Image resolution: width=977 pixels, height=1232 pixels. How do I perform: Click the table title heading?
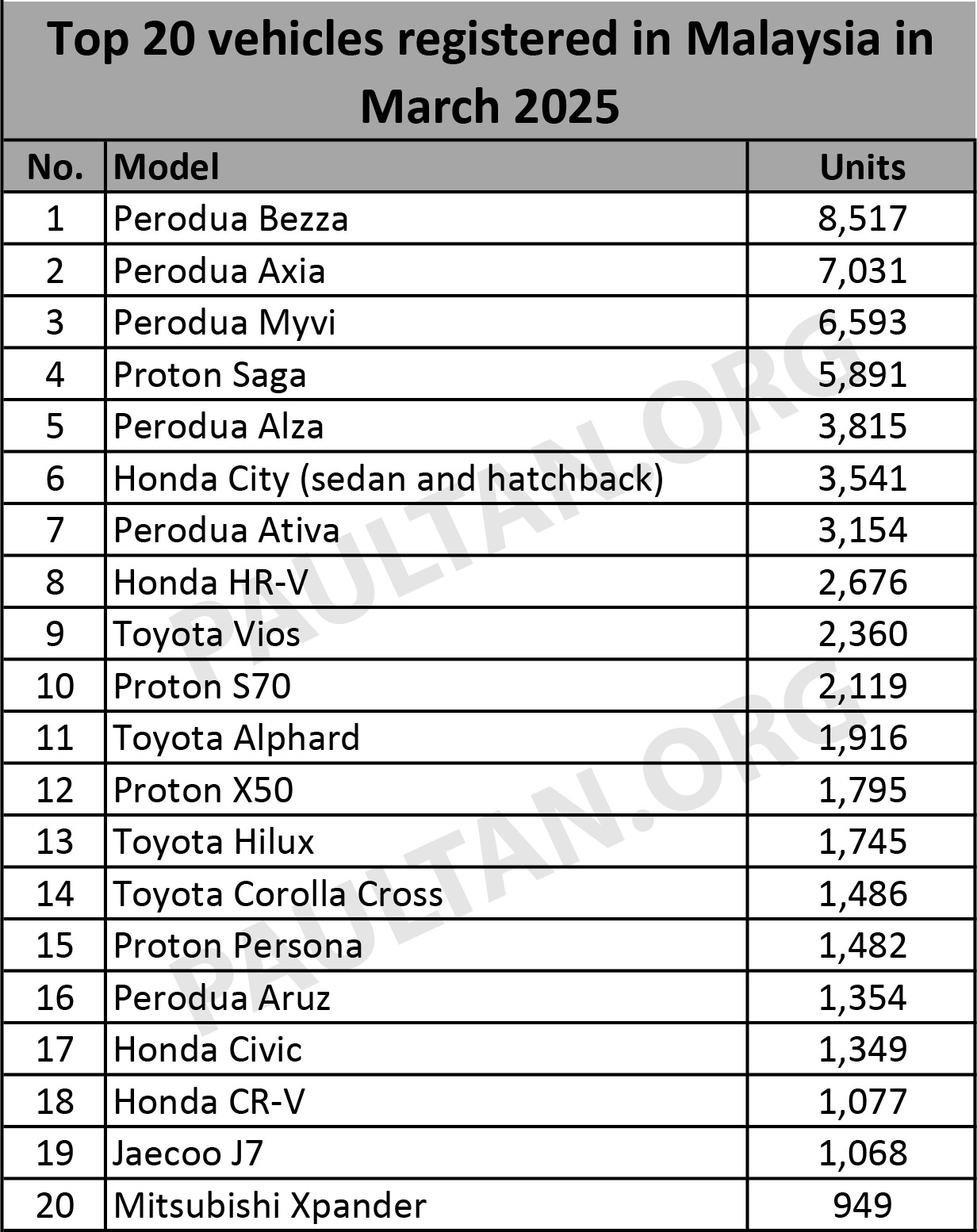tap(489, 71)
